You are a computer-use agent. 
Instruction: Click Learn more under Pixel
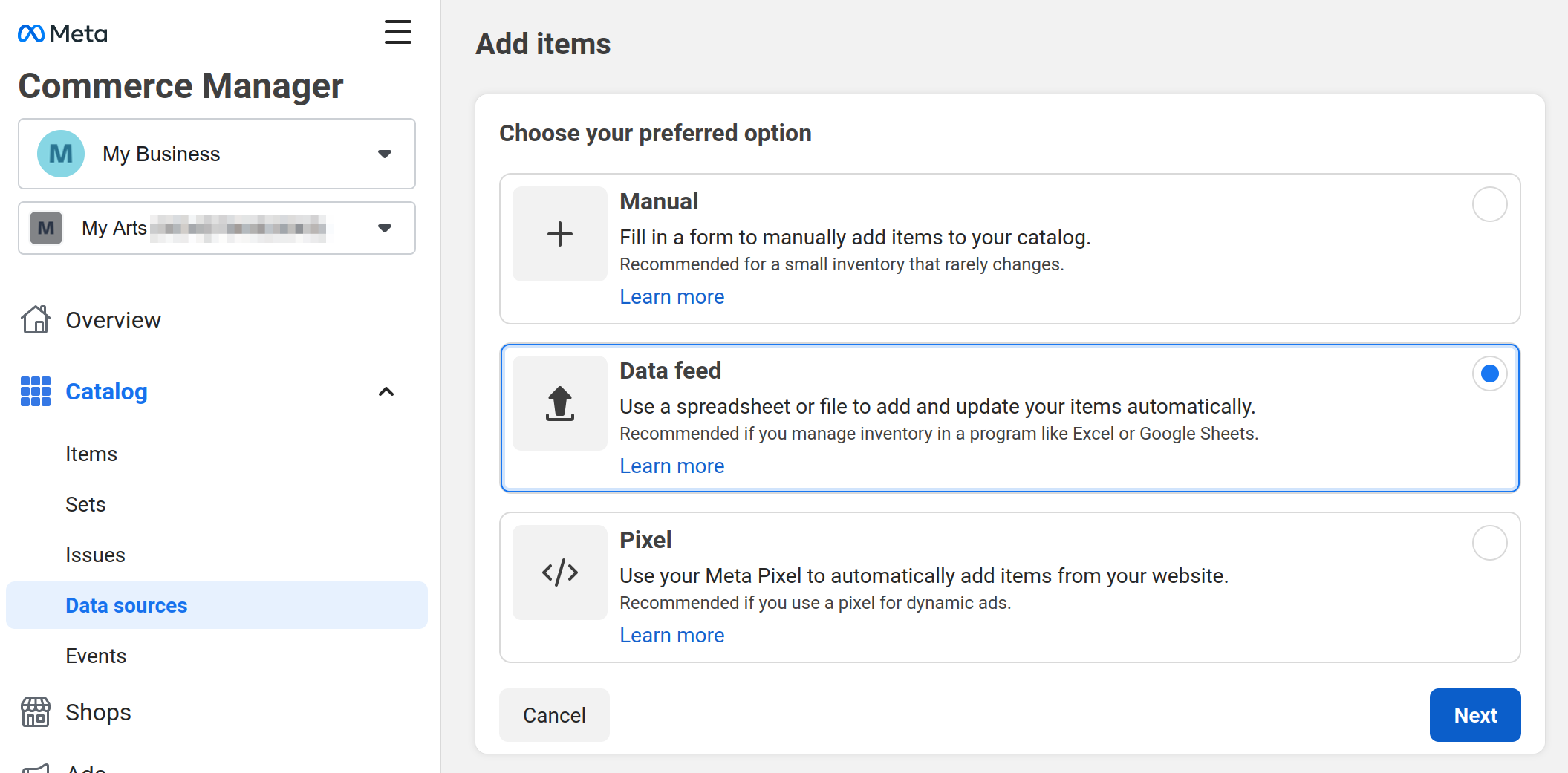point(672,635)
